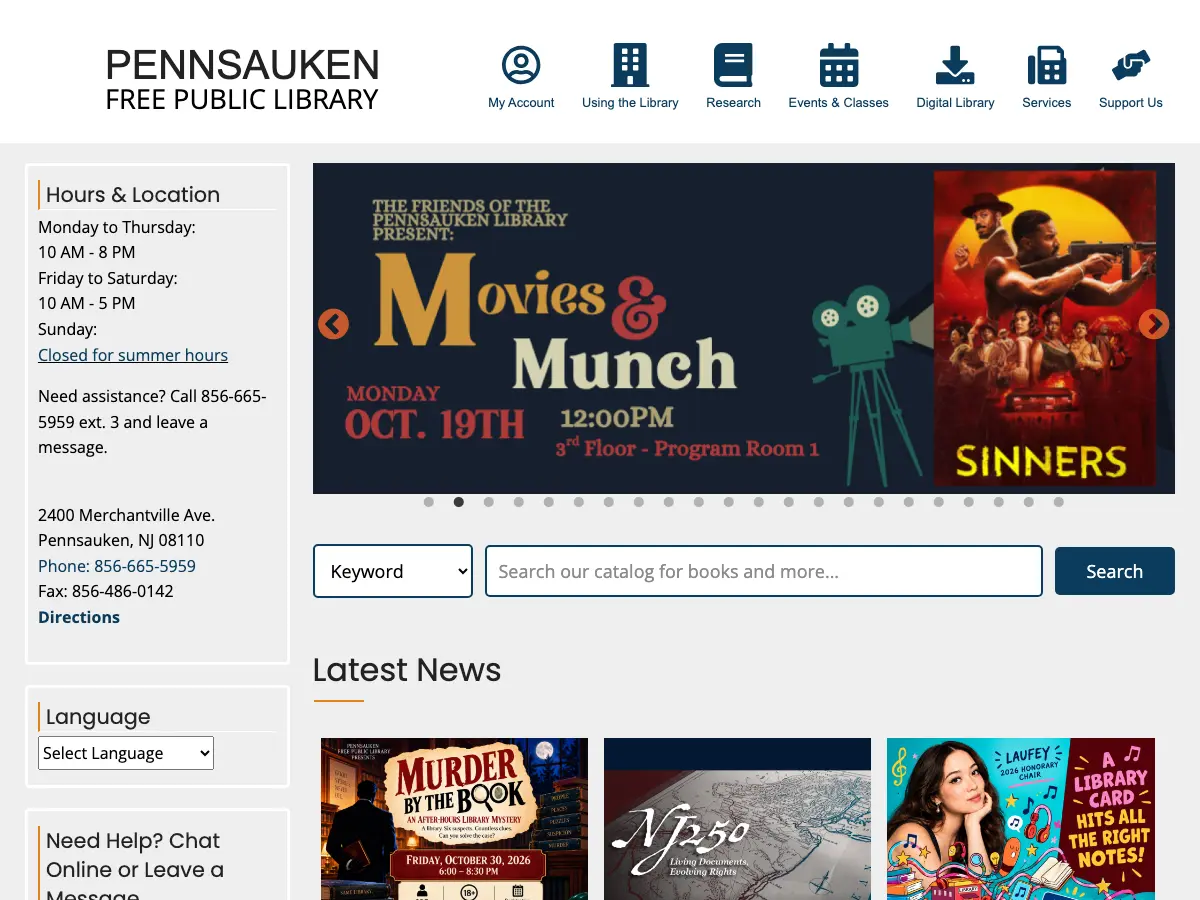The height and width of the screenshot is (900, 1200).
Task: Open the Services fax machine icon
Action: coord(1047,65)
